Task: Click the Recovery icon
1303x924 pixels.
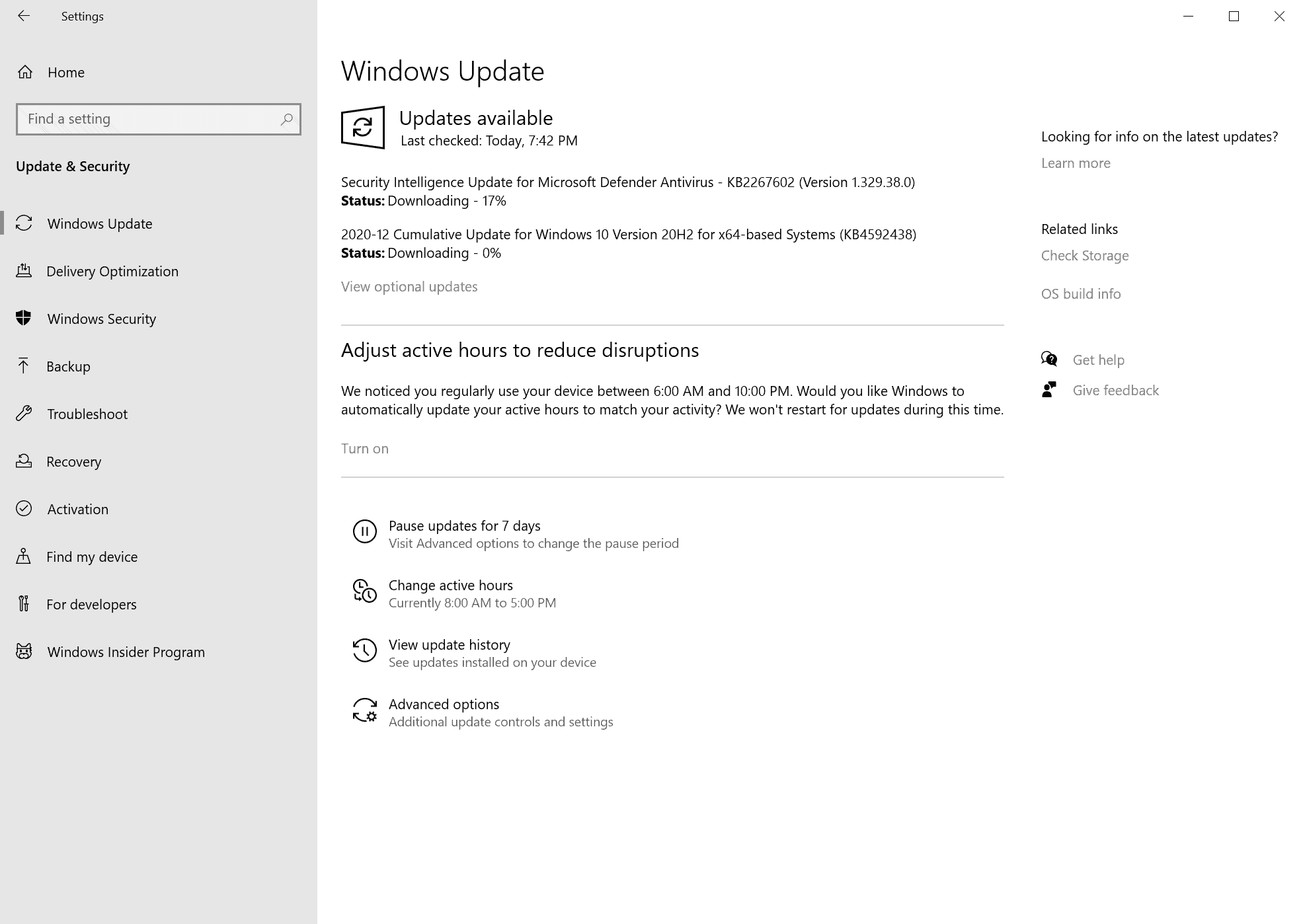Action: (24, 461)
